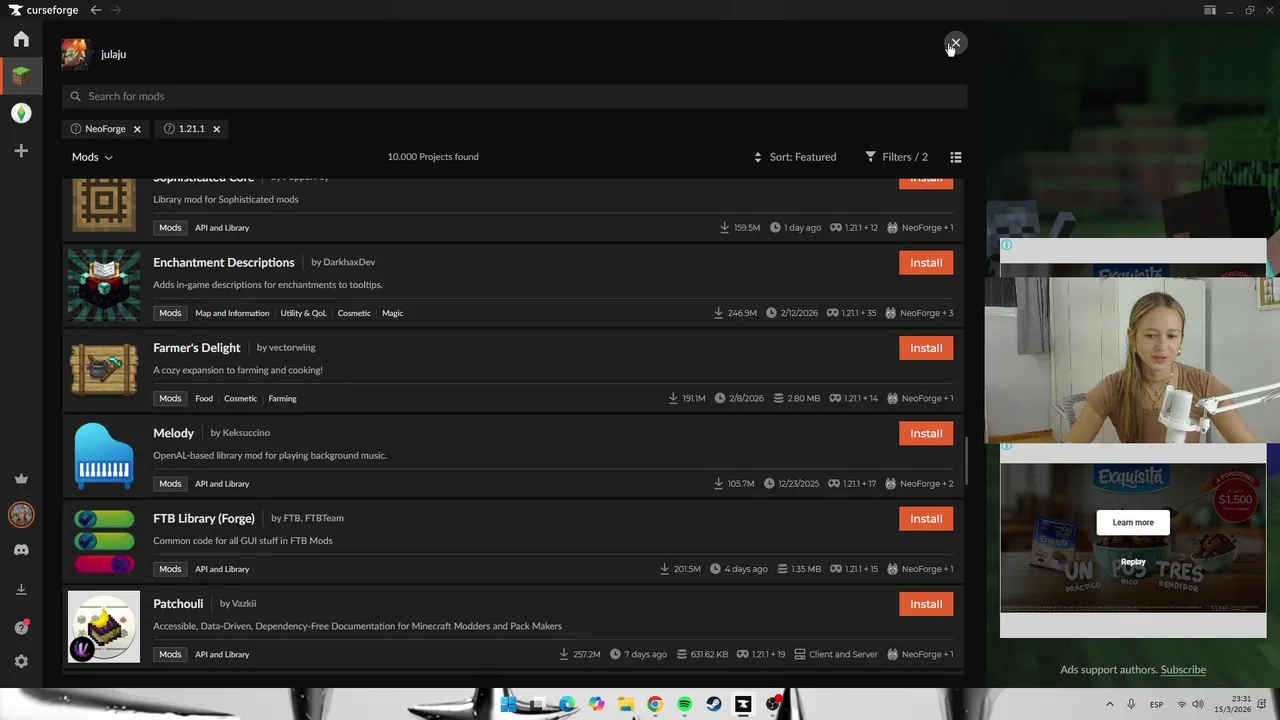Open the window menu icon in title bar
Screen dimensions: 1280x720
(x=1210, y=10)
